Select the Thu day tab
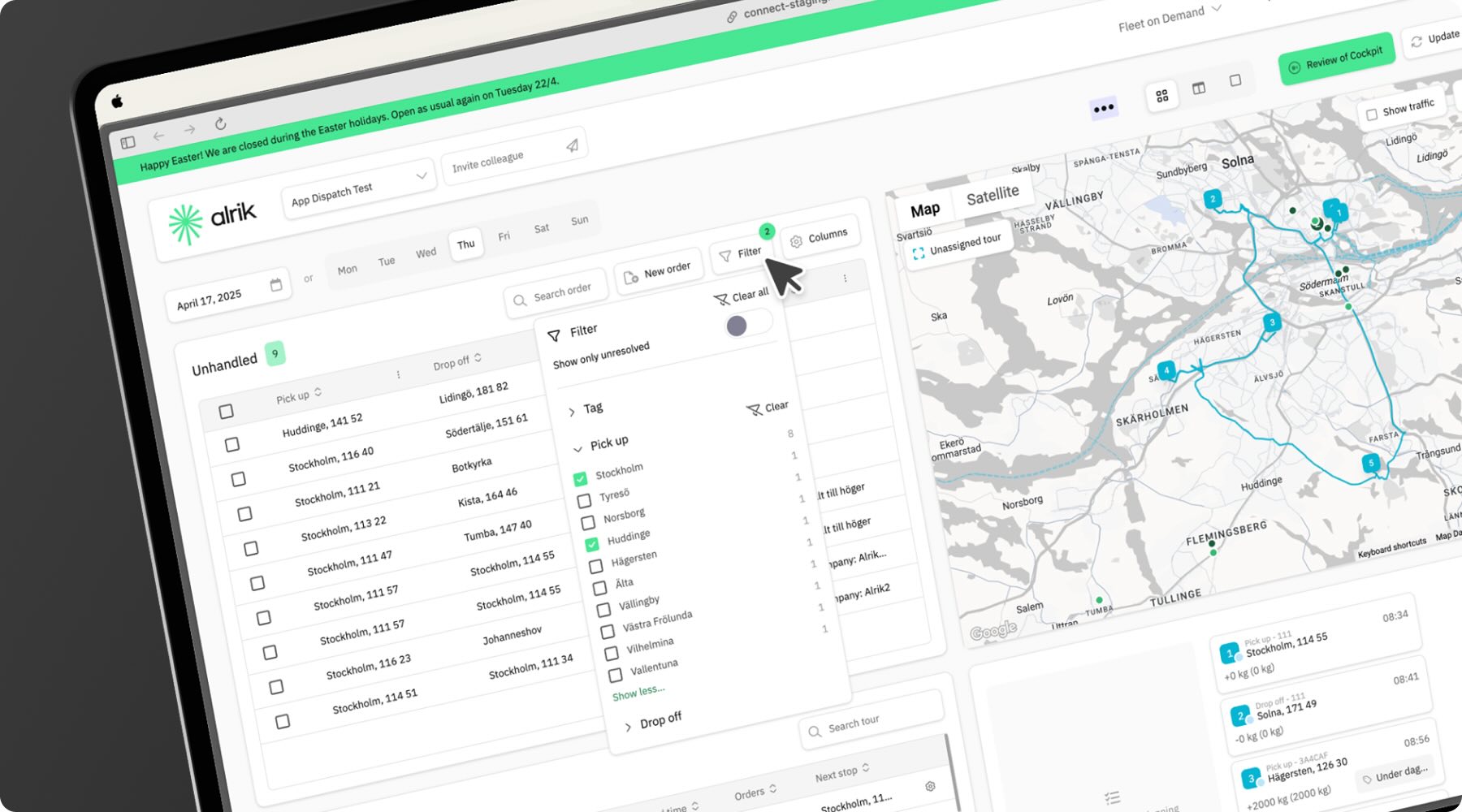Viewport: 1462px width, 812px height. [x=466, y=244]
